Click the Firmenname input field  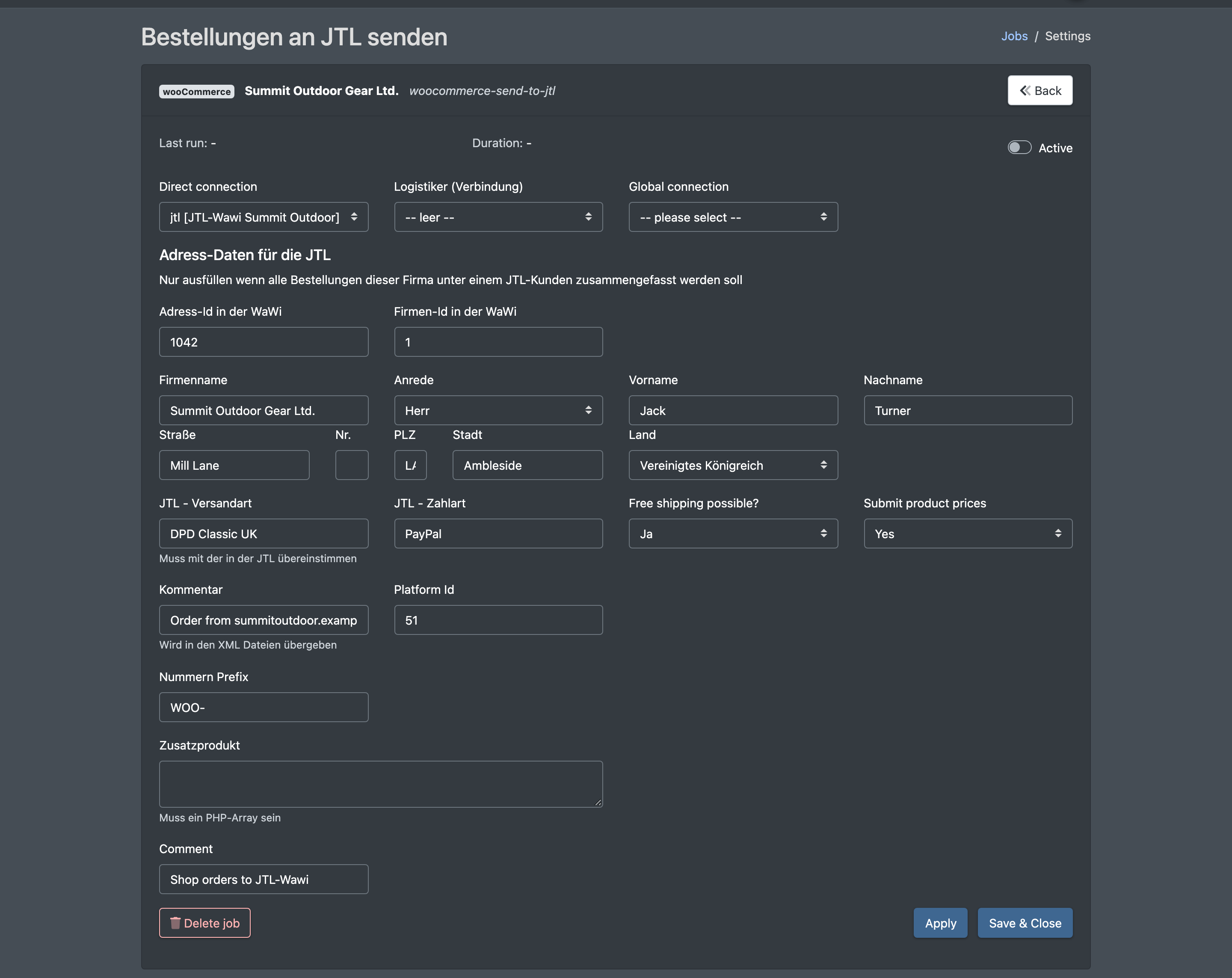(x=264, y=410)
